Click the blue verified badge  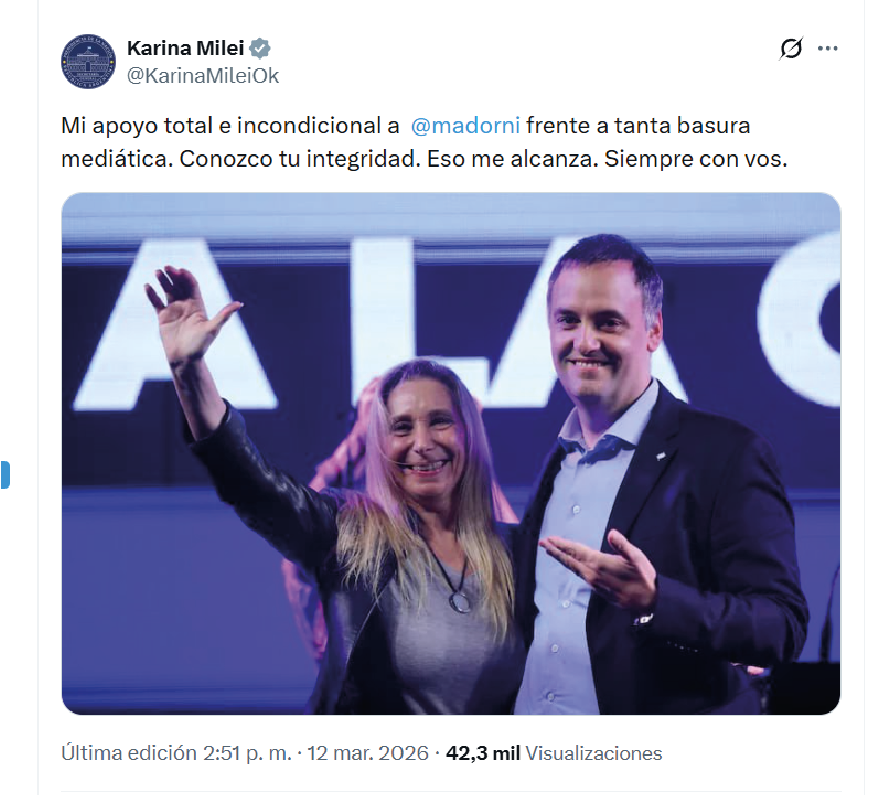[x=259, y=49]
